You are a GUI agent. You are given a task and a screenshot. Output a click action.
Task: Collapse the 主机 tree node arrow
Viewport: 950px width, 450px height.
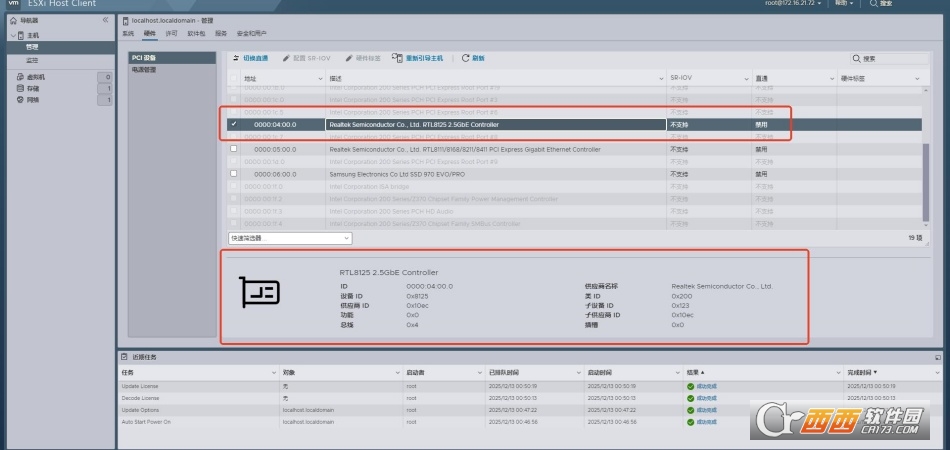13,36
